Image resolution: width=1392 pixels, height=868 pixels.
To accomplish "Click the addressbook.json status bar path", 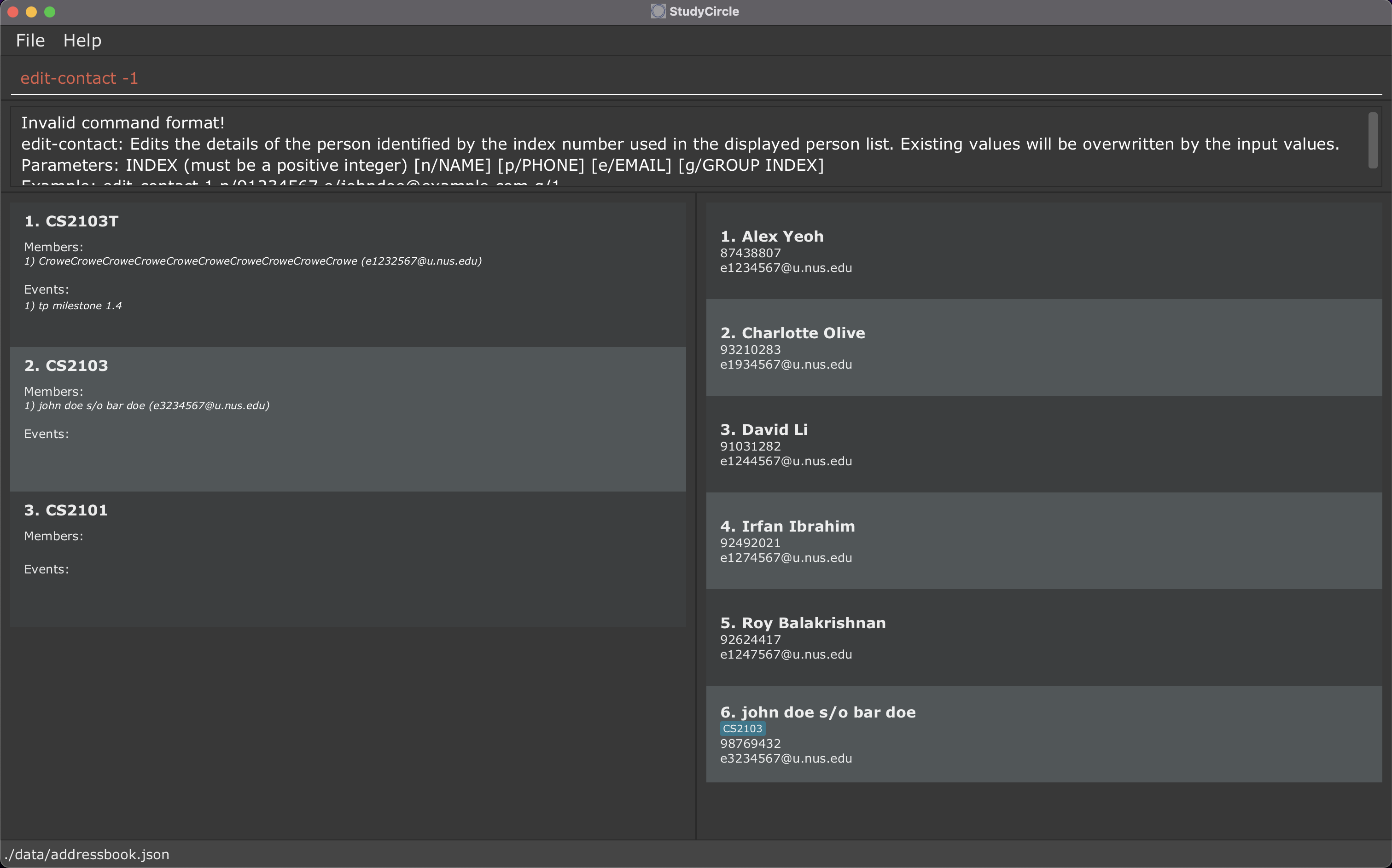I will 87,854.
